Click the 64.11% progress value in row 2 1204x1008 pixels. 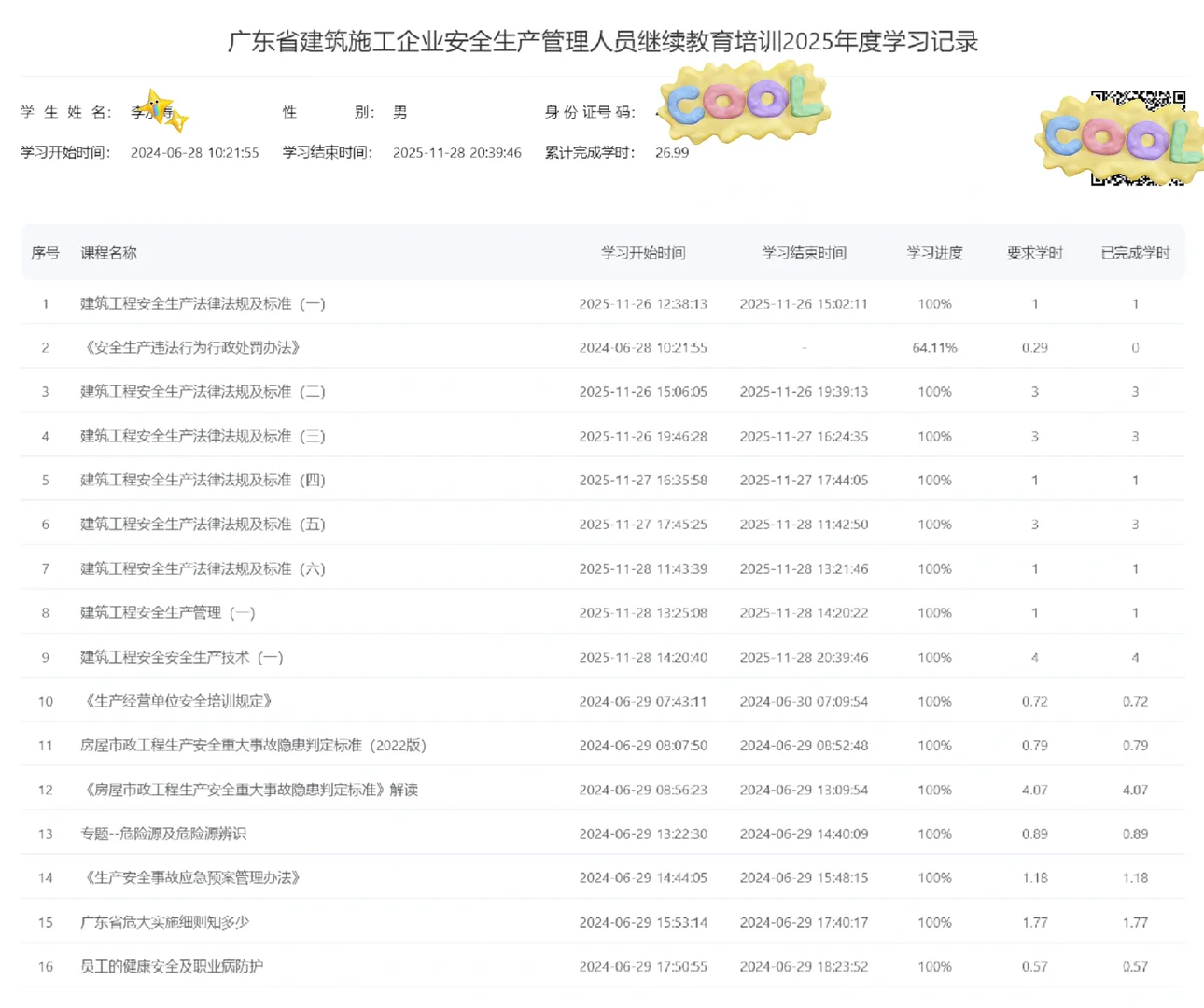pyautogui.click(x=934, y=347)
